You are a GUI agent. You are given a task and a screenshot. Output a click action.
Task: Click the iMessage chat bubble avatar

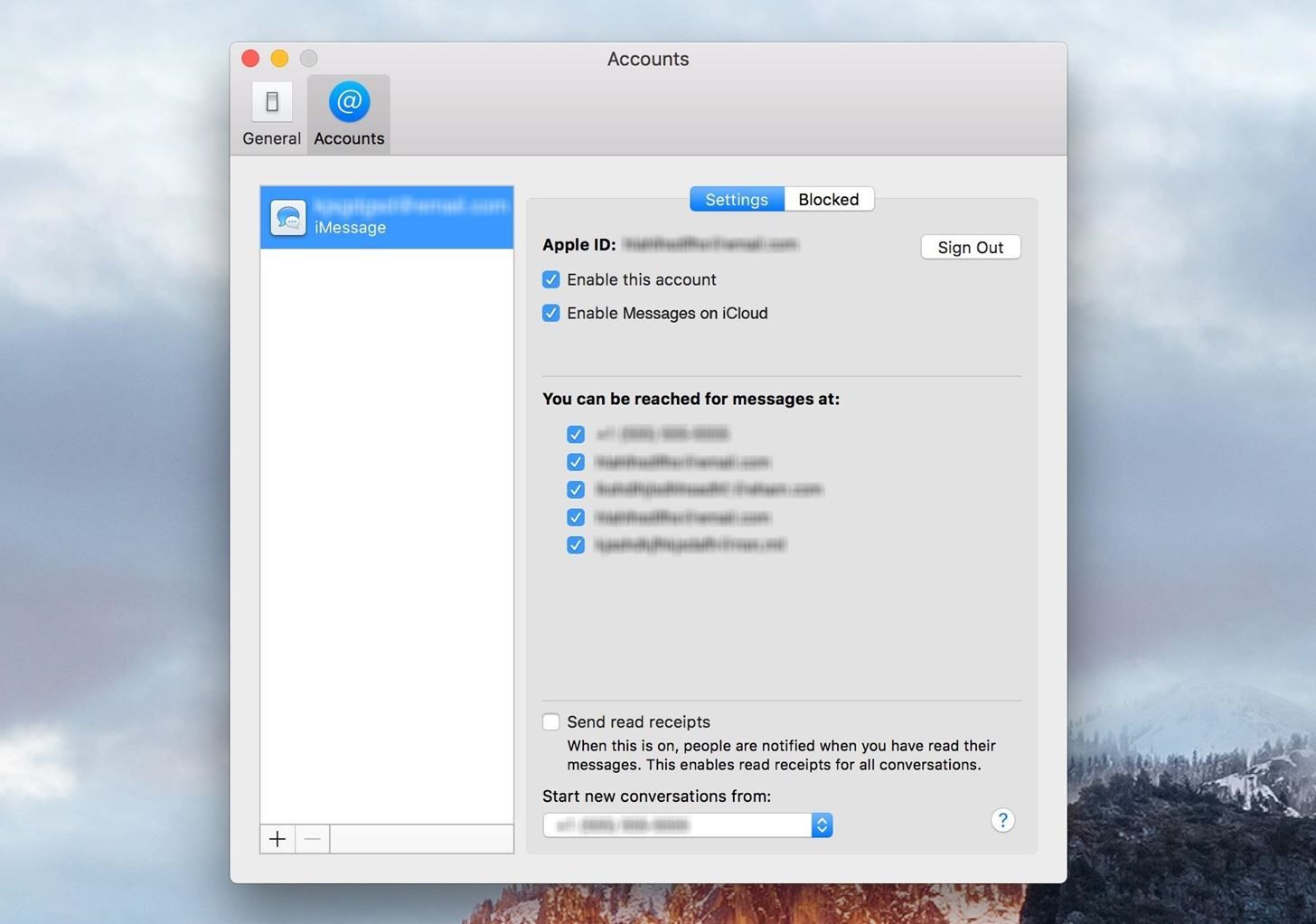[288, 217]
